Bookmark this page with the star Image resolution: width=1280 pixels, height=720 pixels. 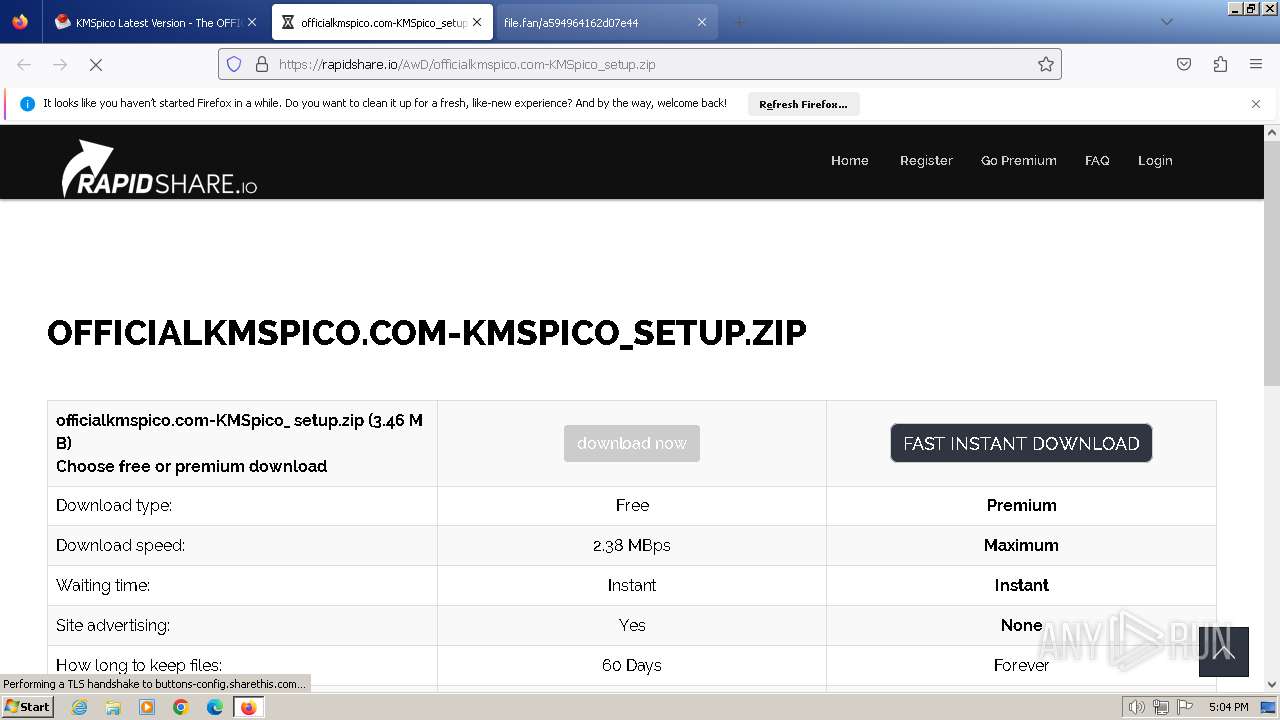pyautogui.click(x=1046, y=64)
